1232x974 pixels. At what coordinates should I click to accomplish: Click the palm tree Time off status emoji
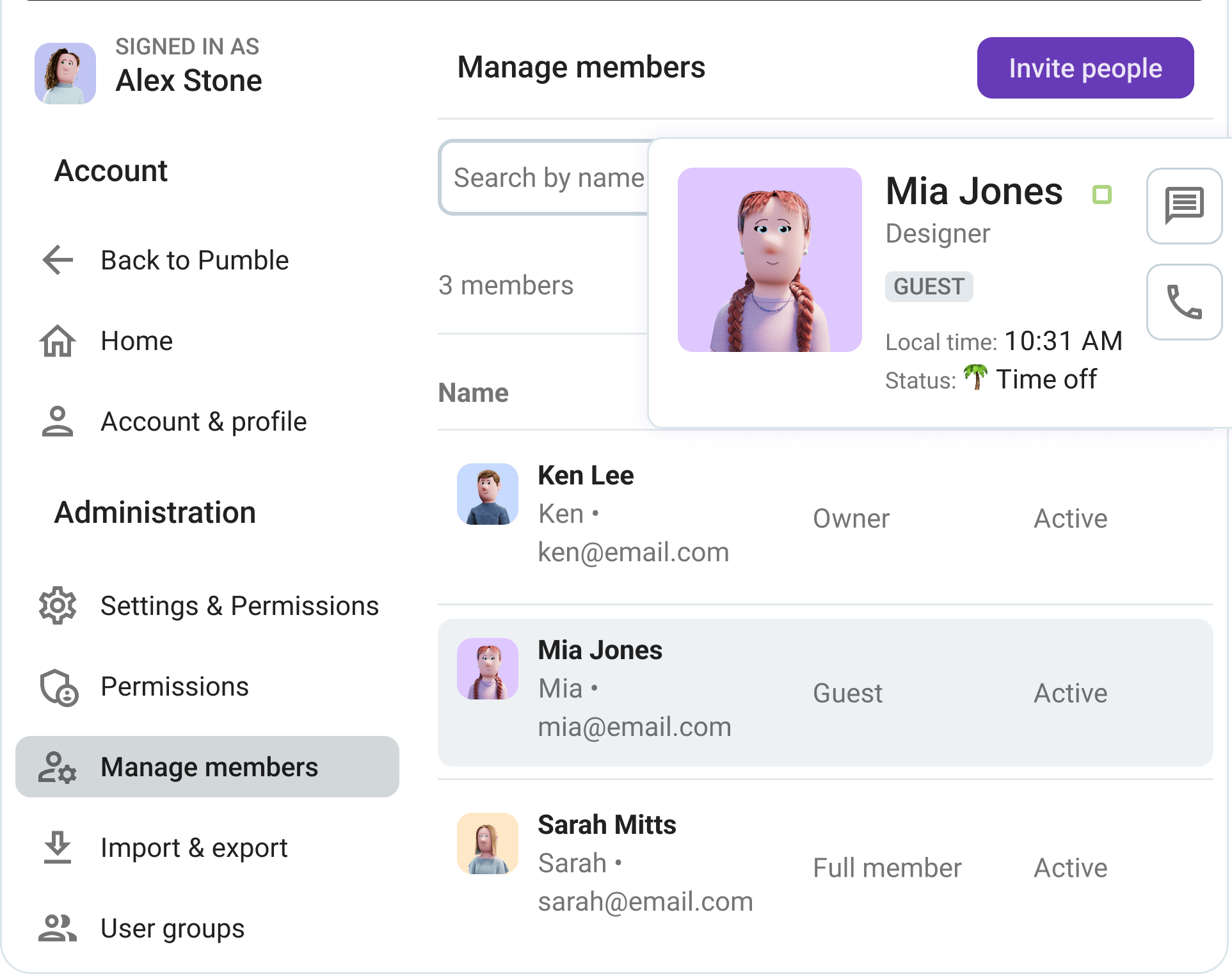tap(977, 378)
